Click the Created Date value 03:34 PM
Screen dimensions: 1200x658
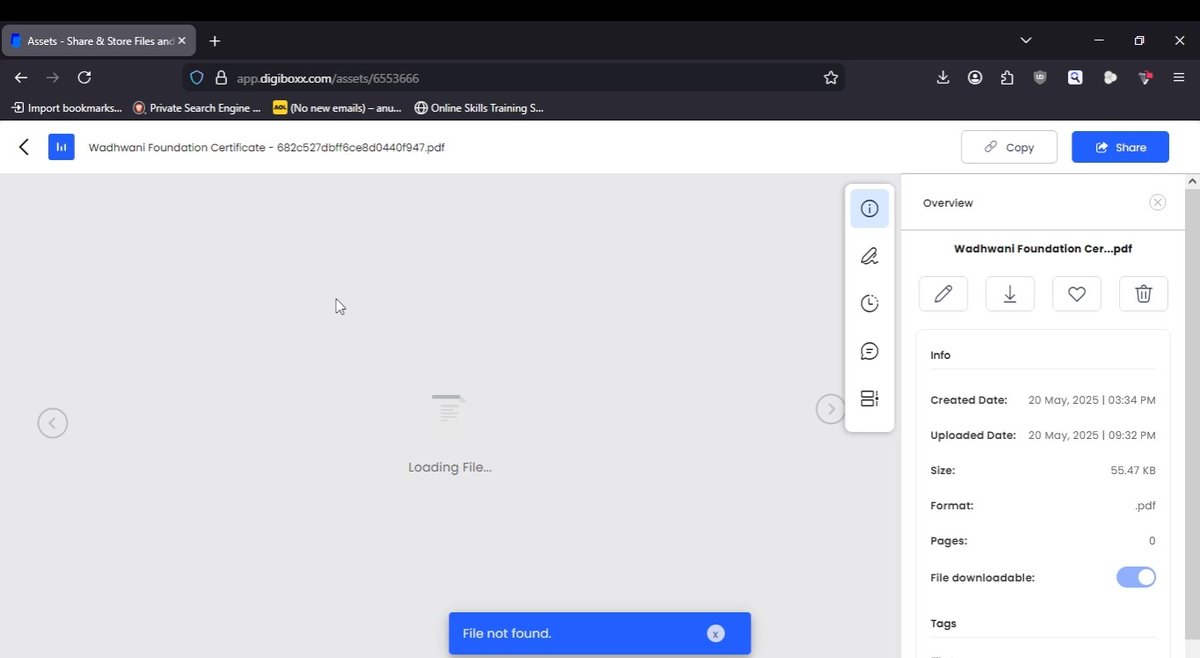click(x=1092, y=400)
